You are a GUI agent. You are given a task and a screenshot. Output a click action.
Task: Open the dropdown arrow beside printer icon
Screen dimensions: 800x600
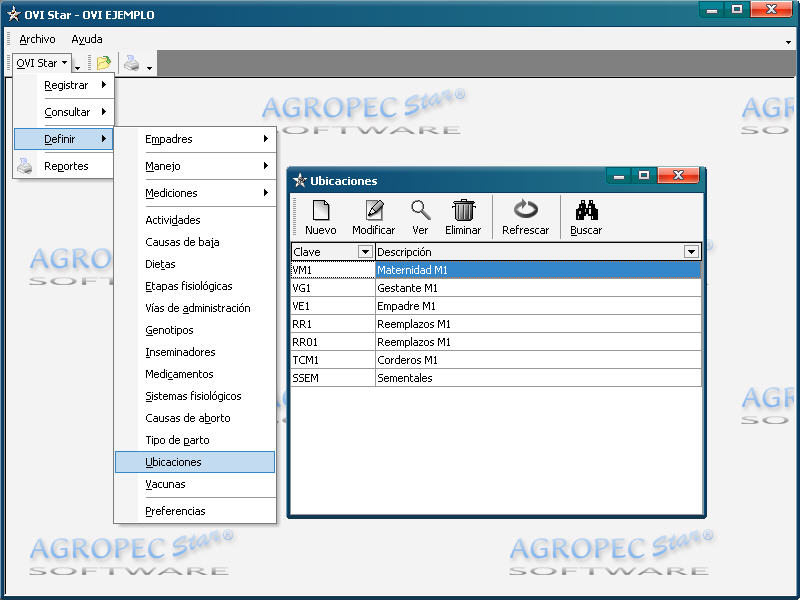(x=149, y=68)
